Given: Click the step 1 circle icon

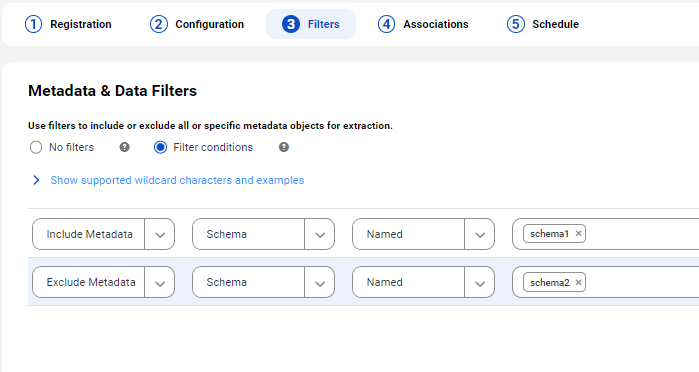Looking at the screenshot, I should tap(33, 24).
